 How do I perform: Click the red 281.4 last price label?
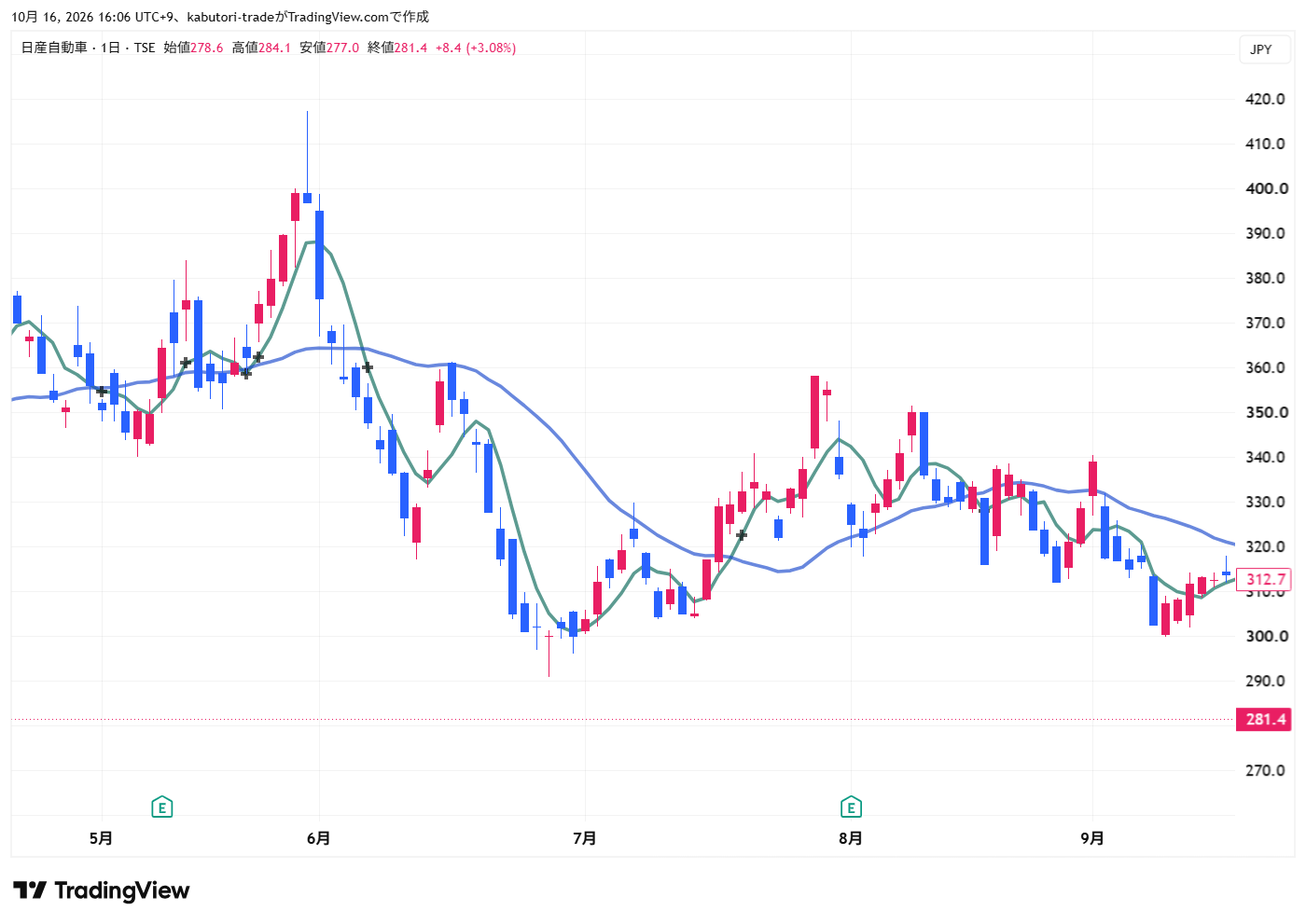[x=1265, y=720]
